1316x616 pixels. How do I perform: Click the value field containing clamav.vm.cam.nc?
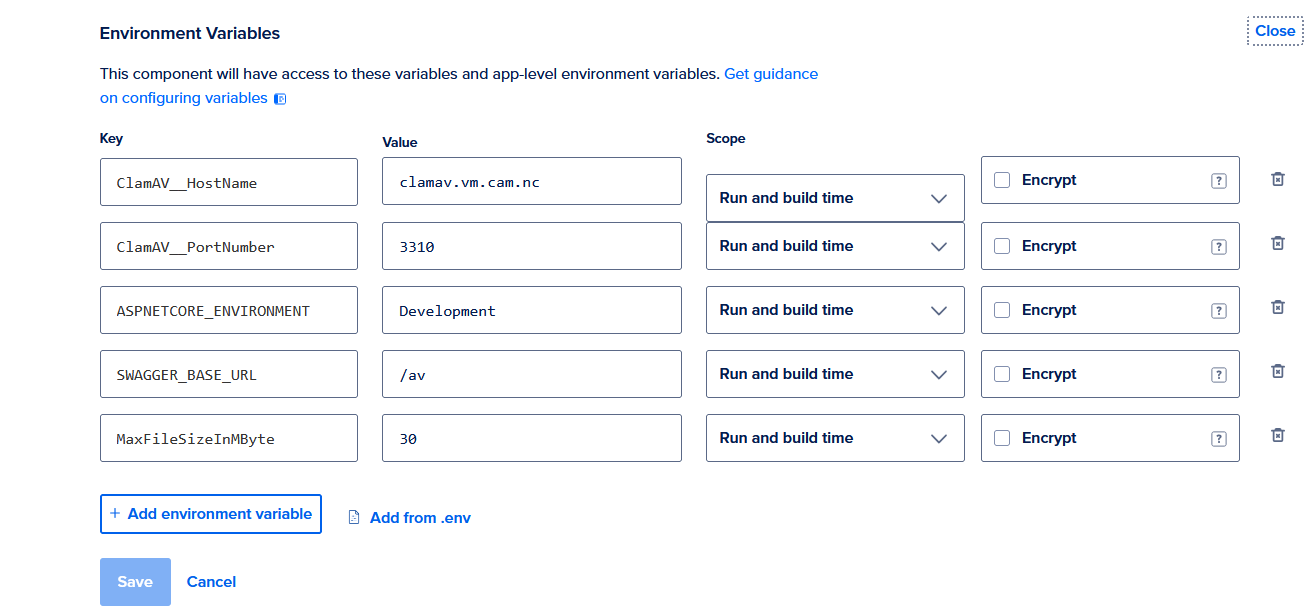(x=531, y=182)
